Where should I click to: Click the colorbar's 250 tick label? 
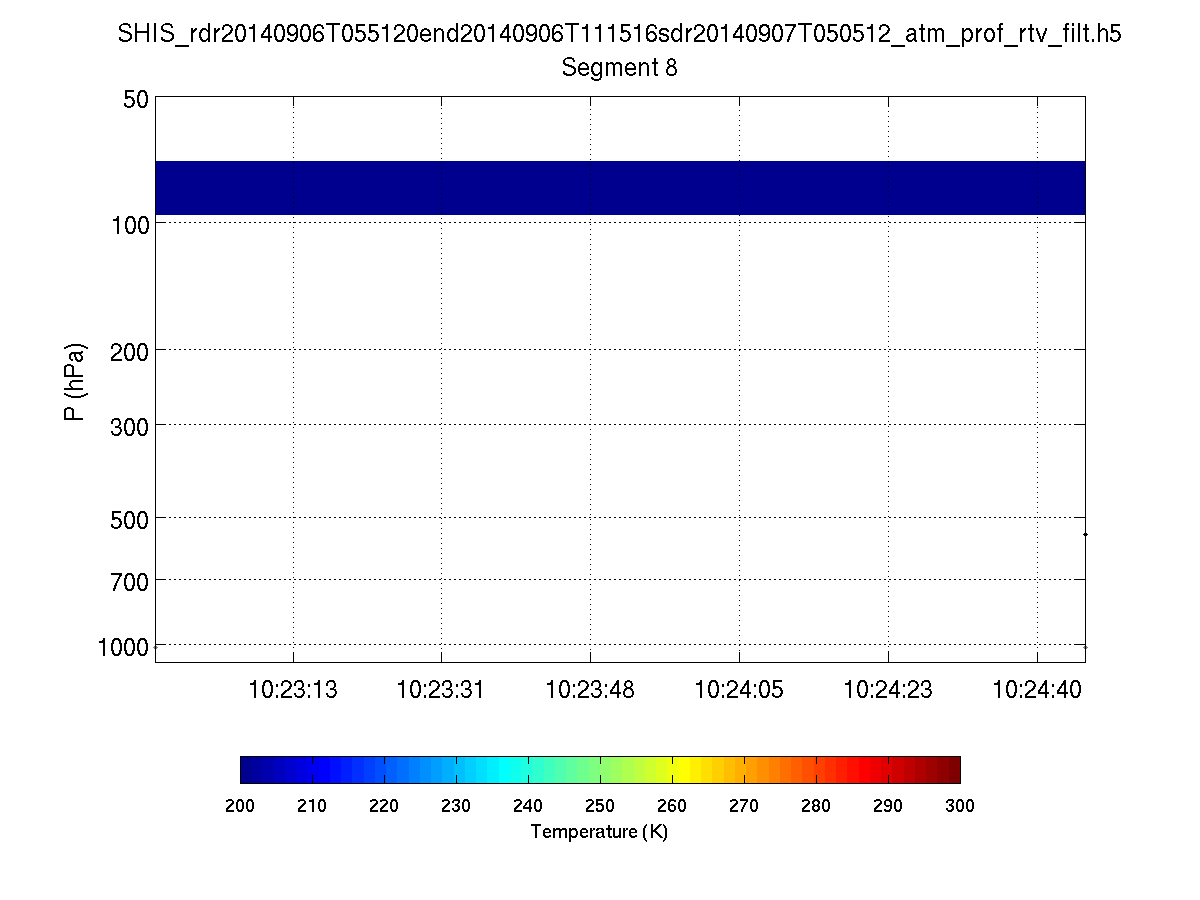point(600,806)
